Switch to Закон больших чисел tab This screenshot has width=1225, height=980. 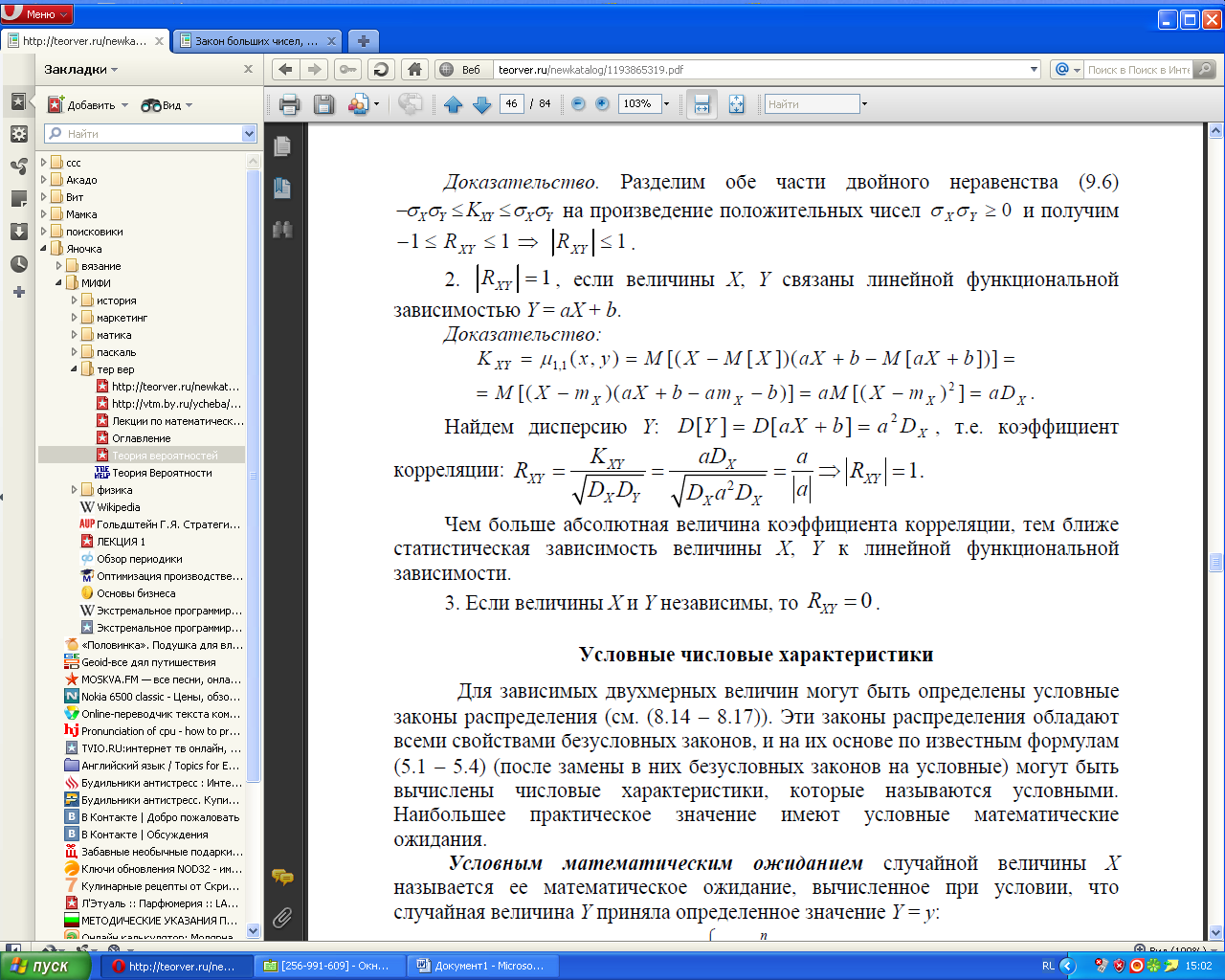pos(256,41)
